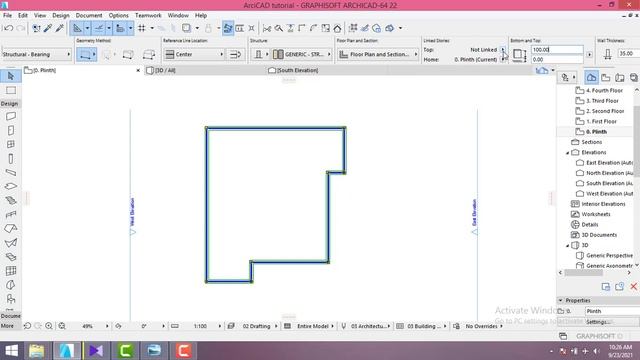Select the Railing tool in toolbox
The height and width of the screenshot is (360, 640).
pyautogui.click(x=11, y=214)
